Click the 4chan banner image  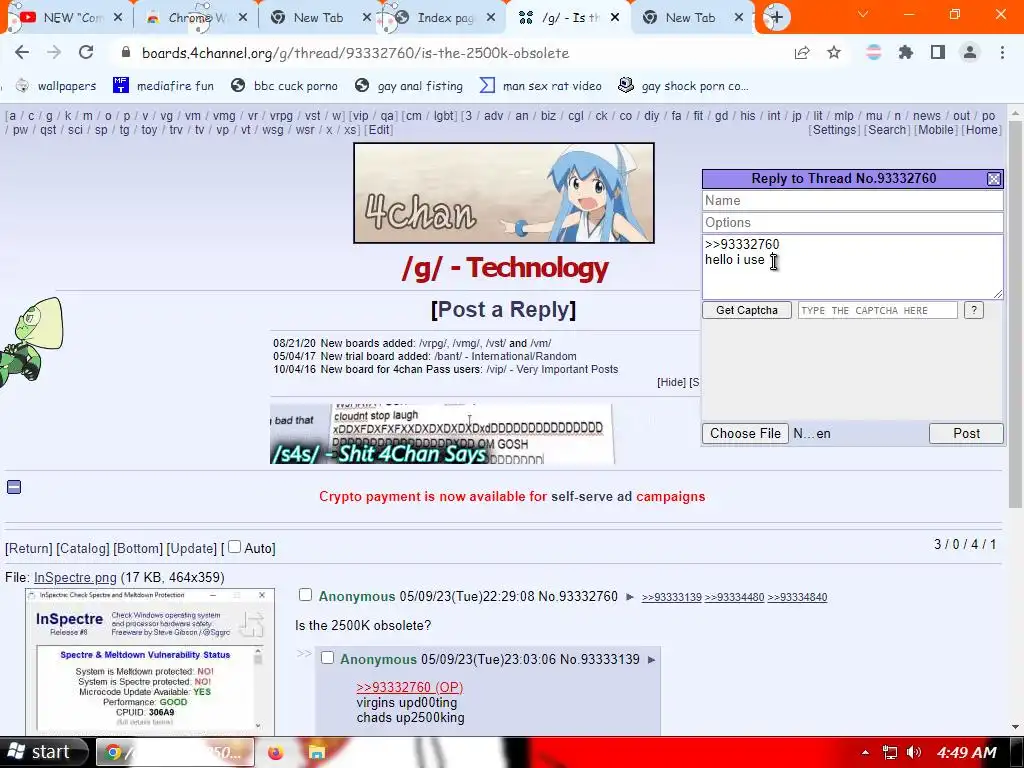tap(504, 193)
